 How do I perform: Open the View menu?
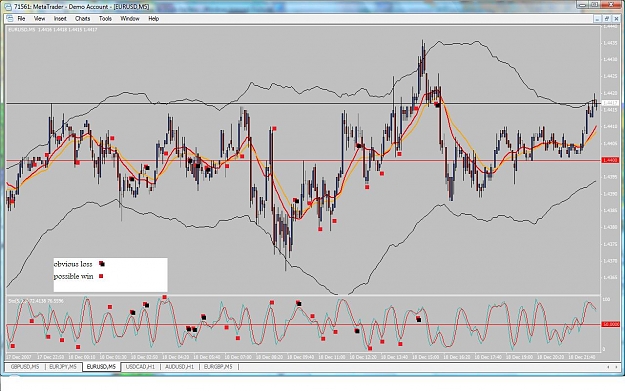pyautogui.click(x=39, y=19)
